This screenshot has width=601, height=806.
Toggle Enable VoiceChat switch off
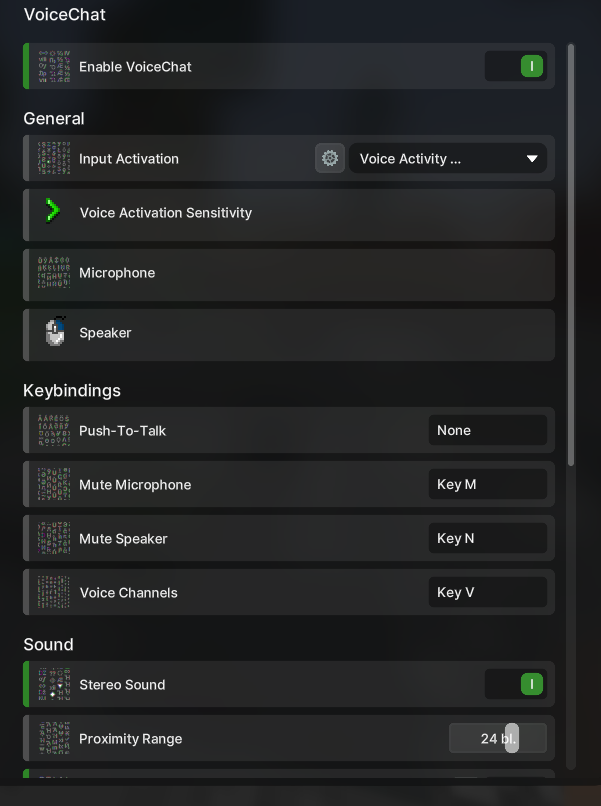click(x=516, y=66)
